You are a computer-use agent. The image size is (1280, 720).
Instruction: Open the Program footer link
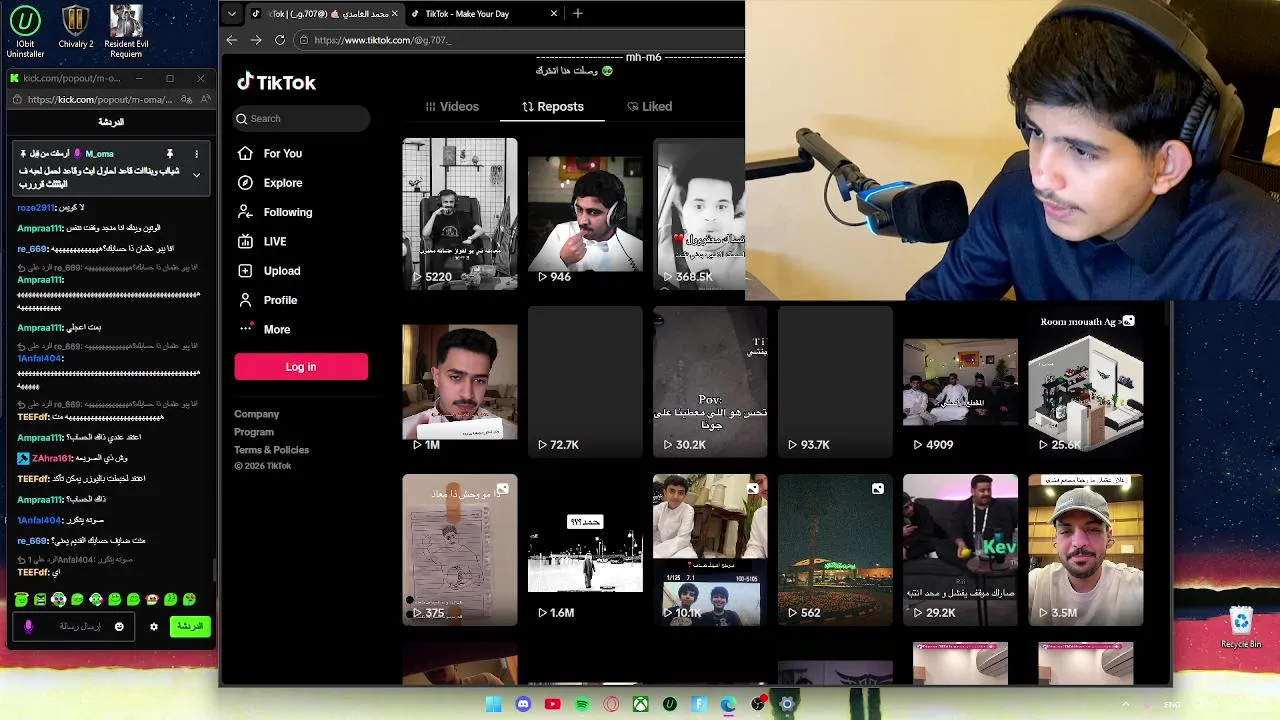254,432
